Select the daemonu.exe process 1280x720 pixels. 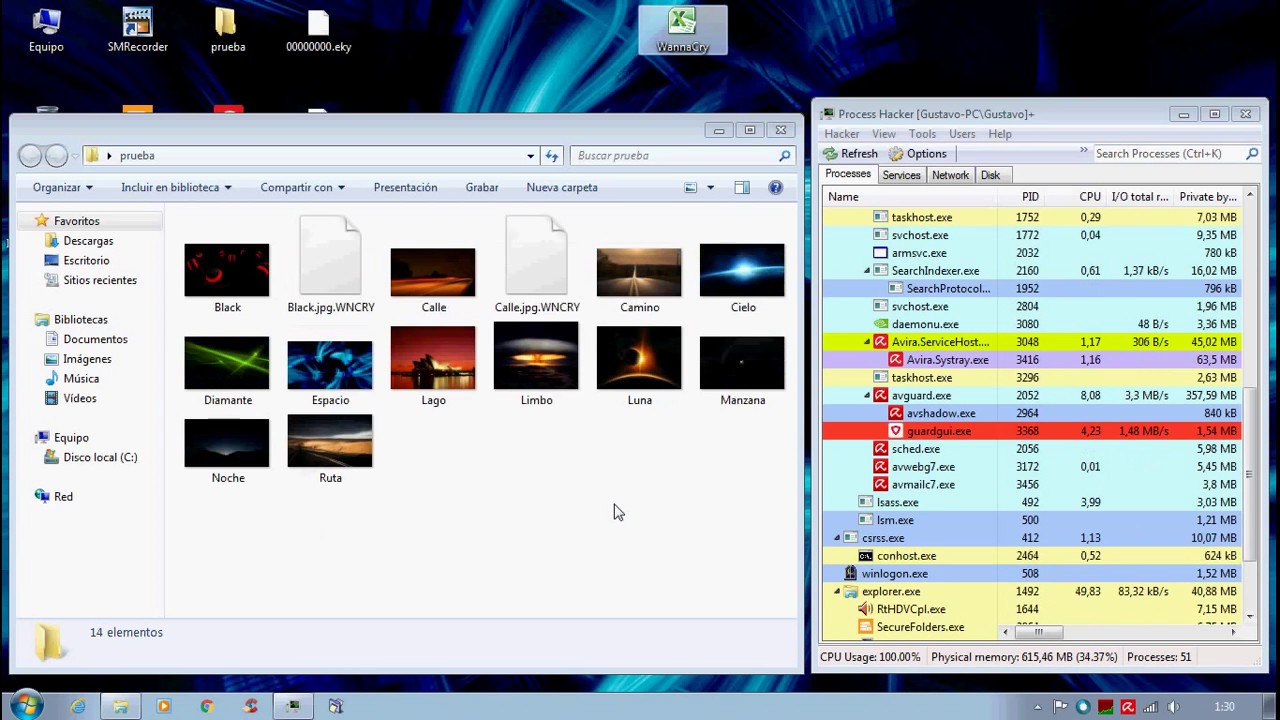[x=1032, y=324]
